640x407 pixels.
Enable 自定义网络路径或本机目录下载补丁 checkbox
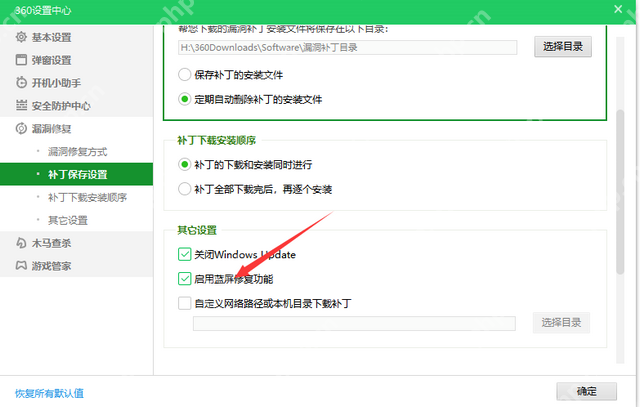click(184, 302)
